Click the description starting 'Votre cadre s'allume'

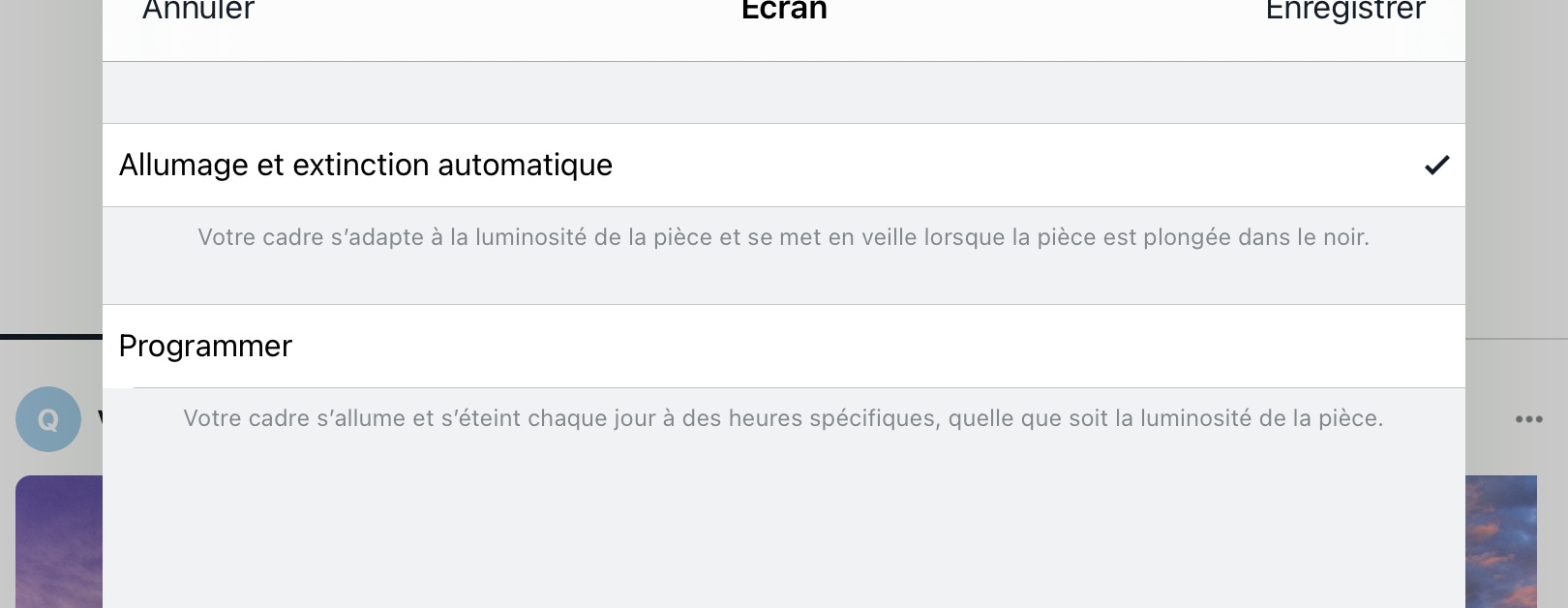tap(784, 418)
